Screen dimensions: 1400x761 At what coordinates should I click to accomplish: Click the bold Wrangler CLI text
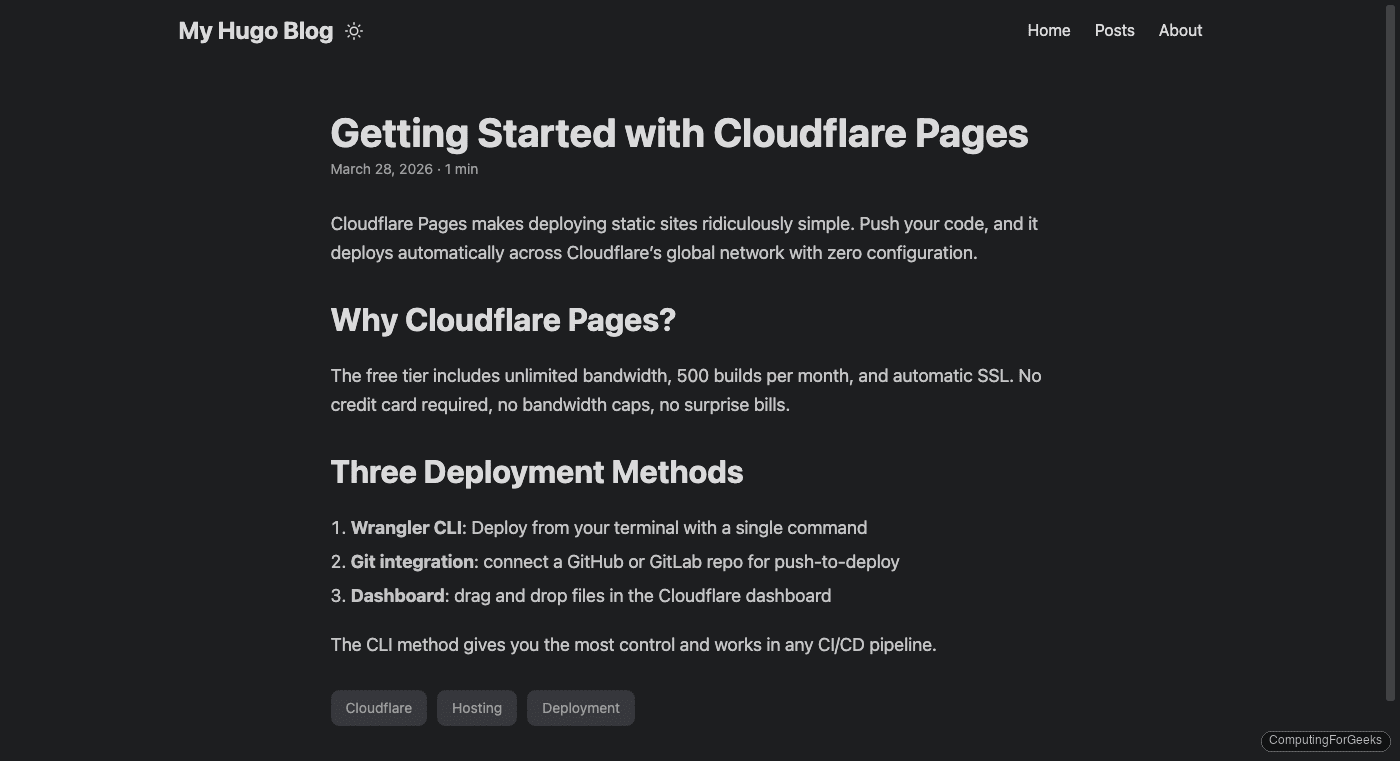tap(405, 527)
